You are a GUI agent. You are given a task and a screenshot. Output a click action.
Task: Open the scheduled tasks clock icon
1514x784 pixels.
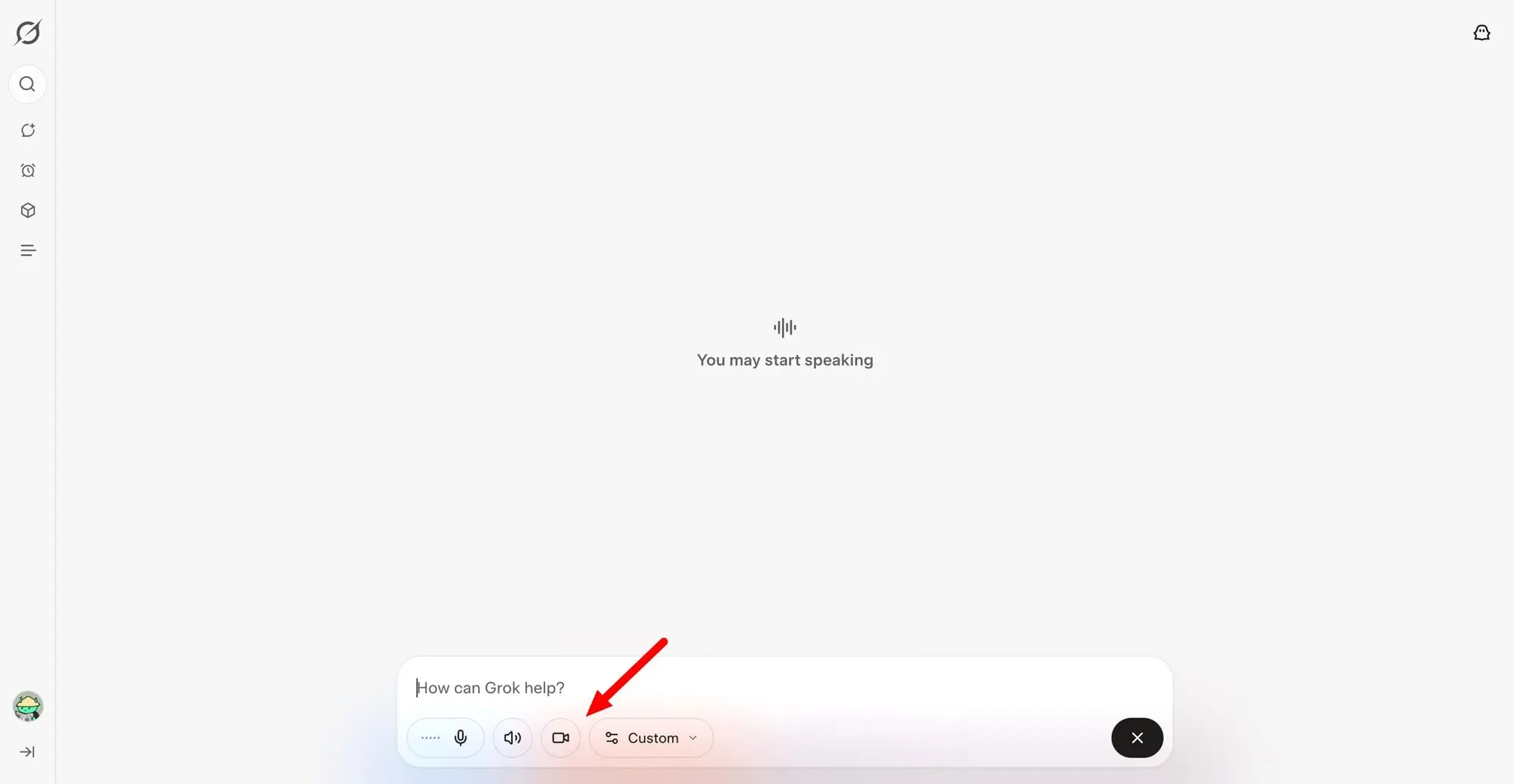(x=28, y=170)
